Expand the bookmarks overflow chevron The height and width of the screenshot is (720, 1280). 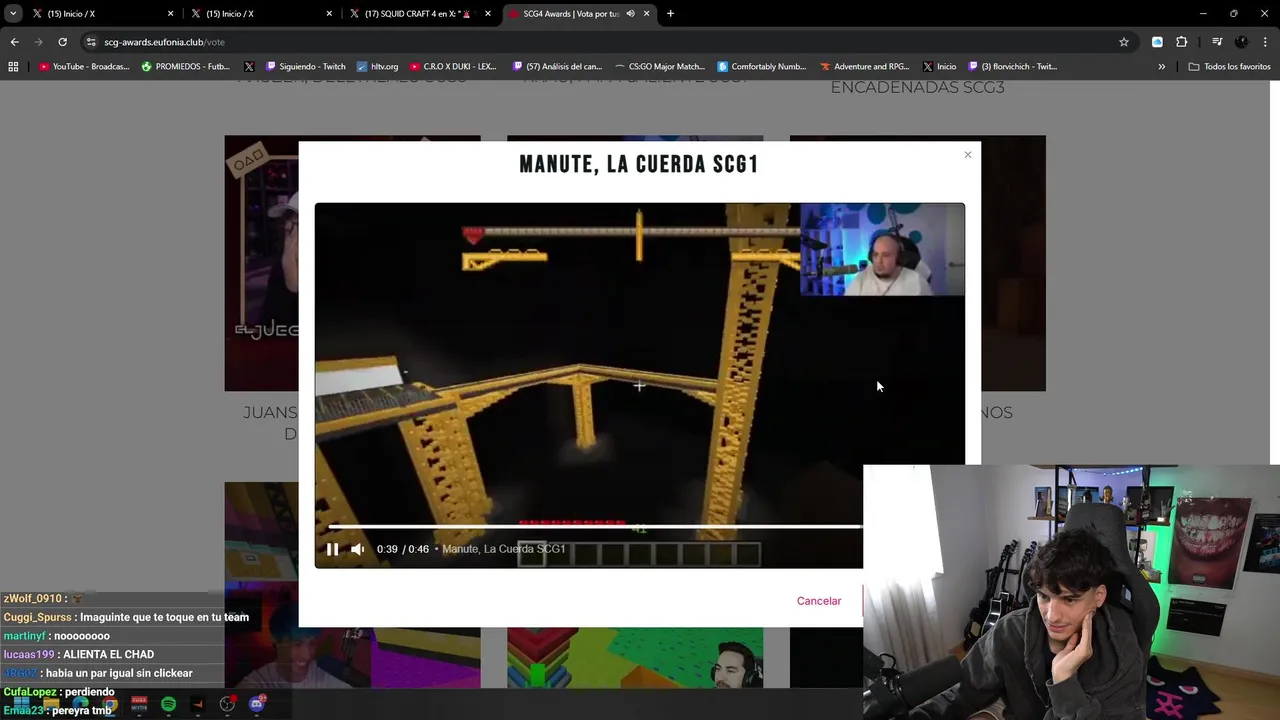(x=1162, y=67)
